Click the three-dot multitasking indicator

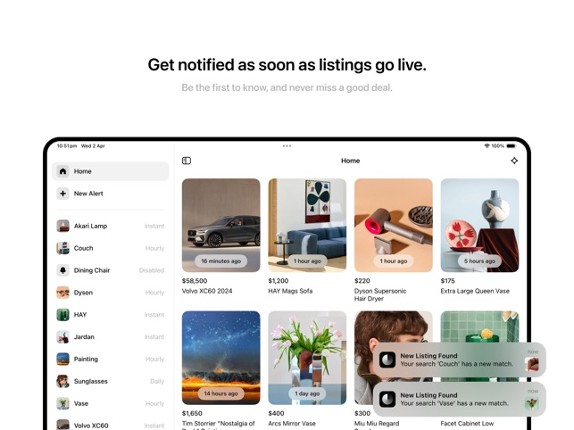(x=287, y=146)
